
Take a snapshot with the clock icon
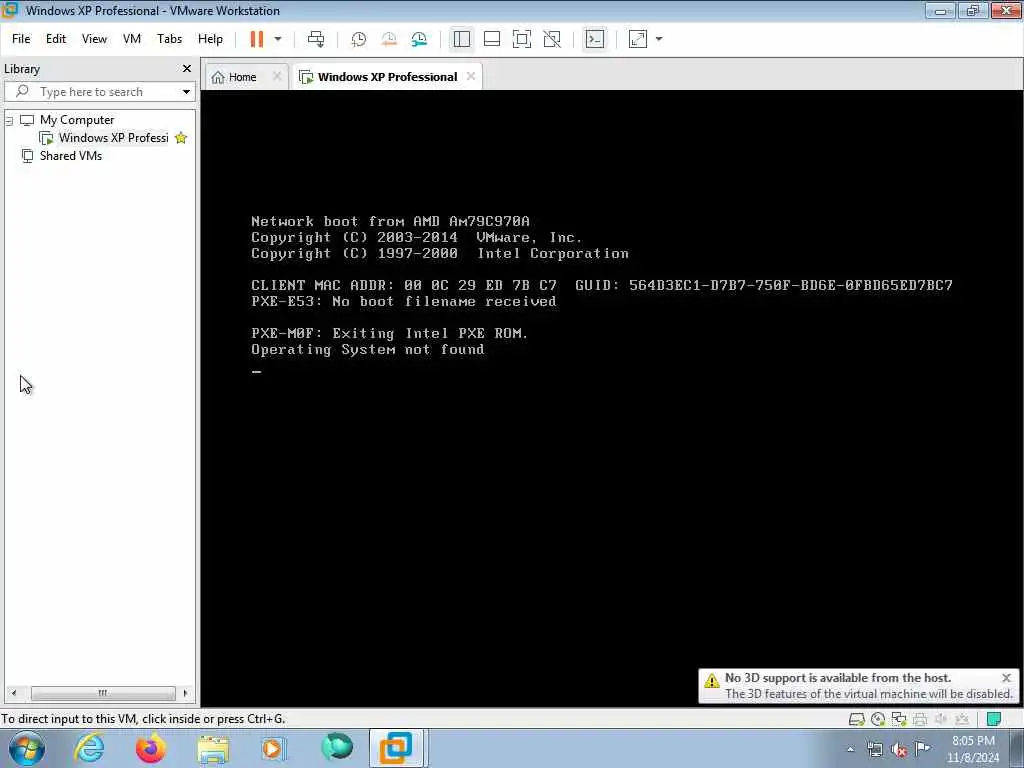359,39
